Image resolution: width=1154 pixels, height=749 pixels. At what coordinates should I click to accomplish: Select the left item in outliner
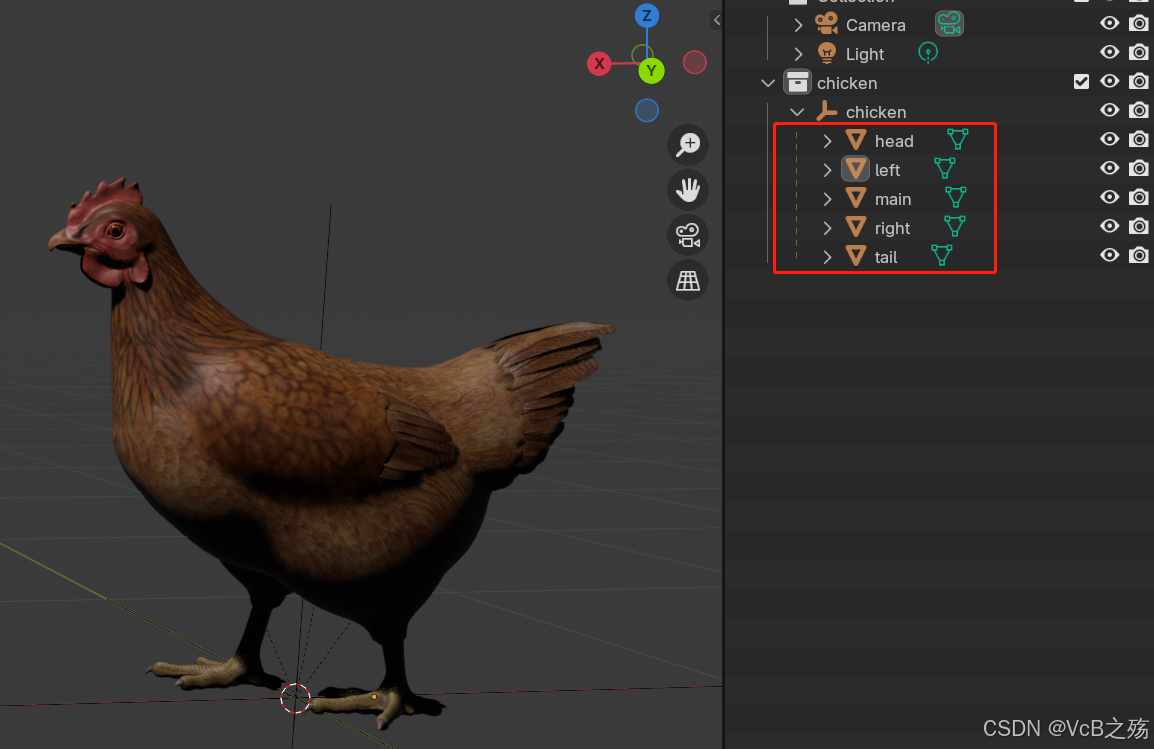point(888,170)
